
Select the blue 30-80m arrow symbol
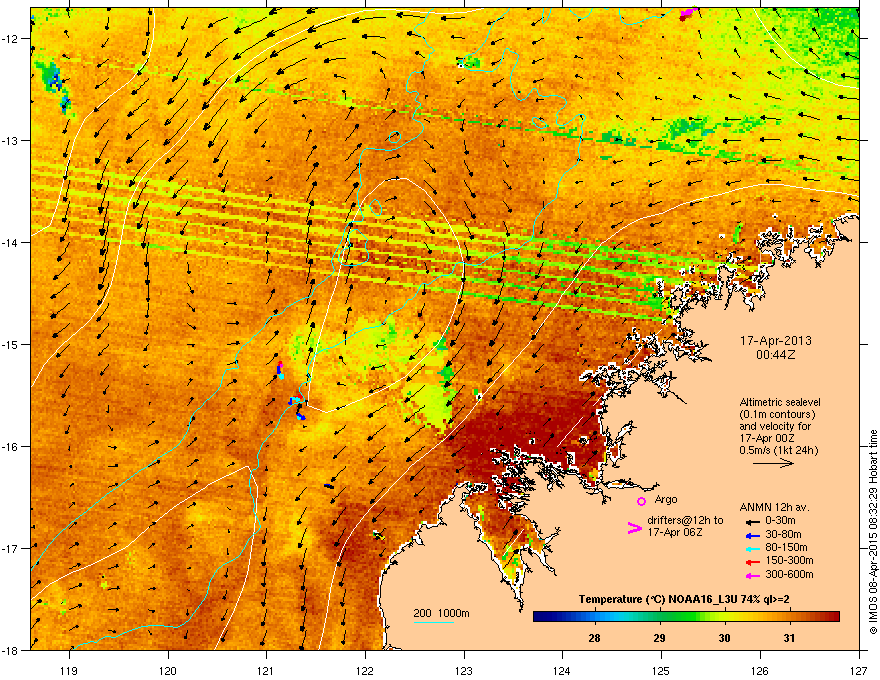pos(752,536)
